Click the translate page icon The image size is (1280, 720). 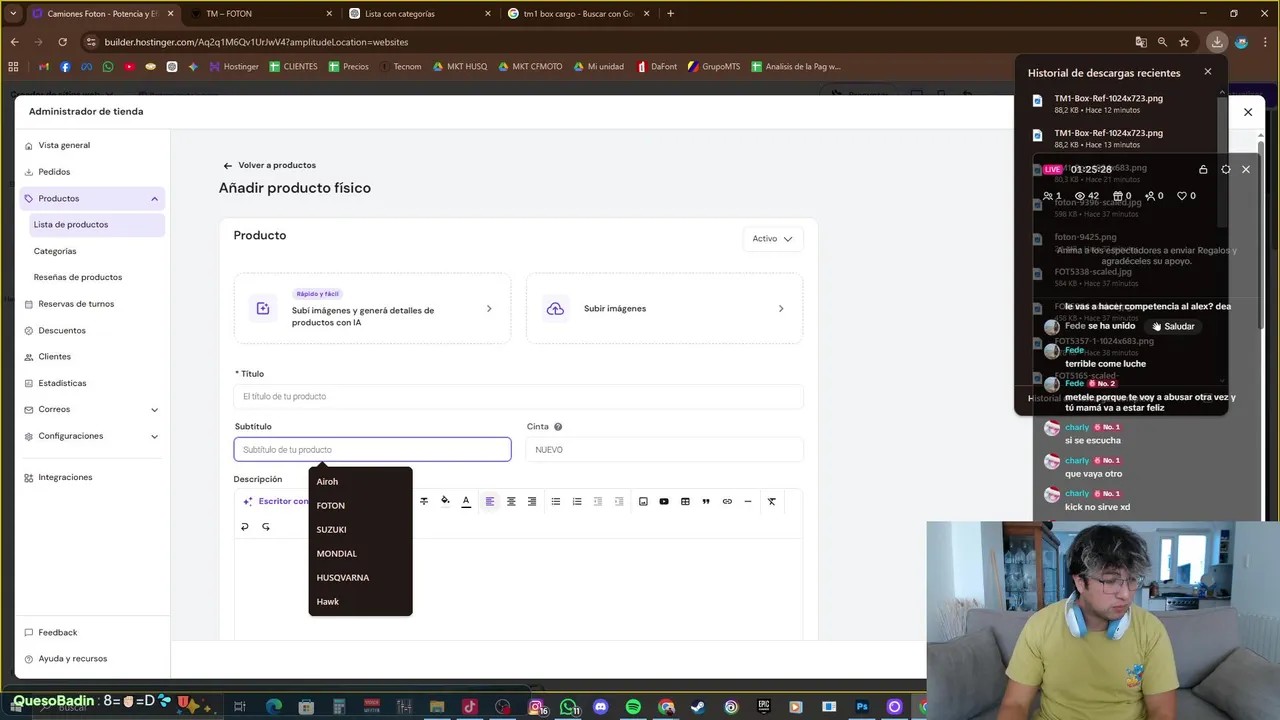1141,42
